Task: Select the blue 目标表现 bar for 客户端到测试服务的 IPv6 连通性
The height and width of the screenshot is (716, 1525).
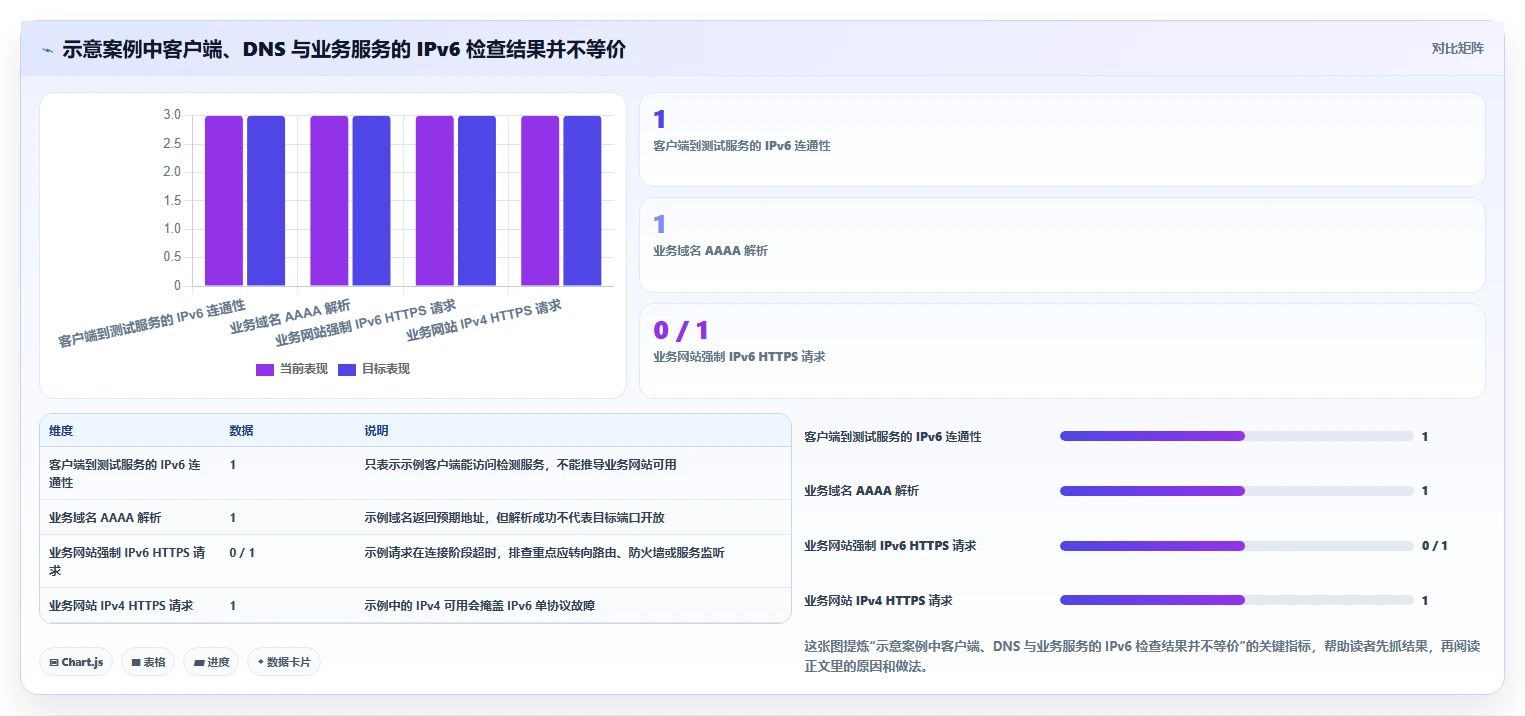Action: click(266, 201)
